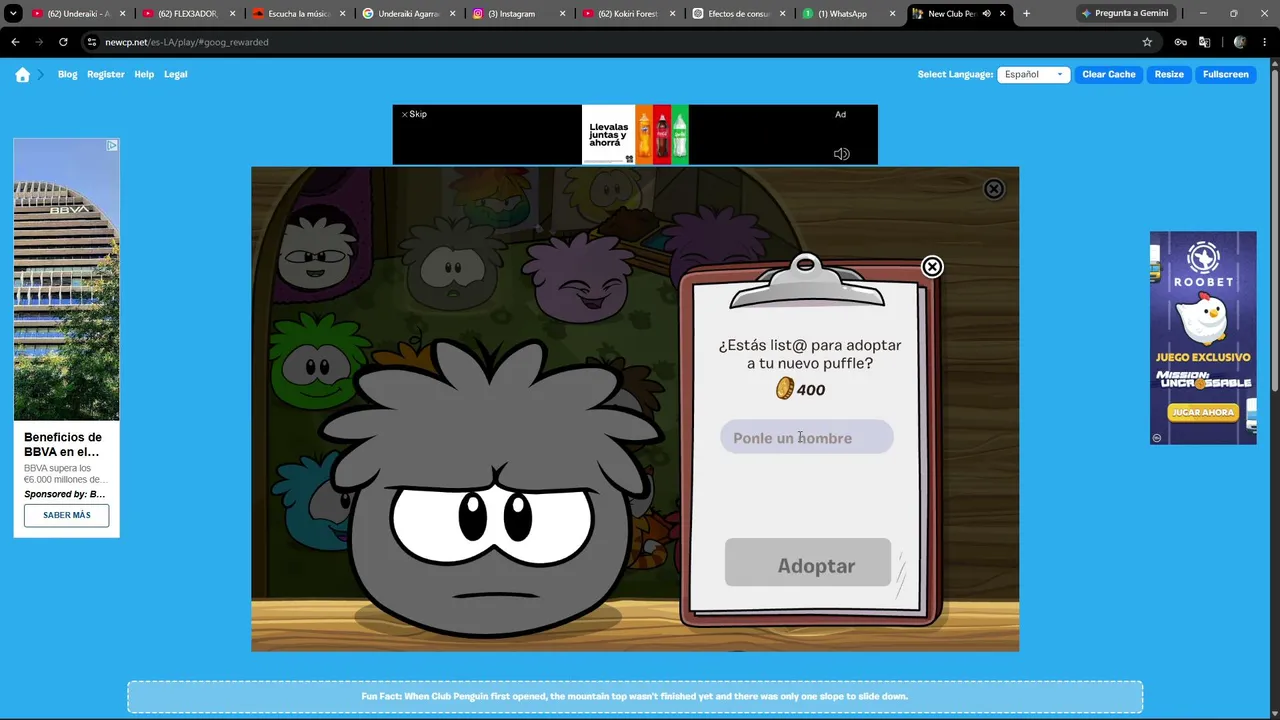Open the BBVA building ad image
The image size is (1280, 720).
(x=66, y=279)
